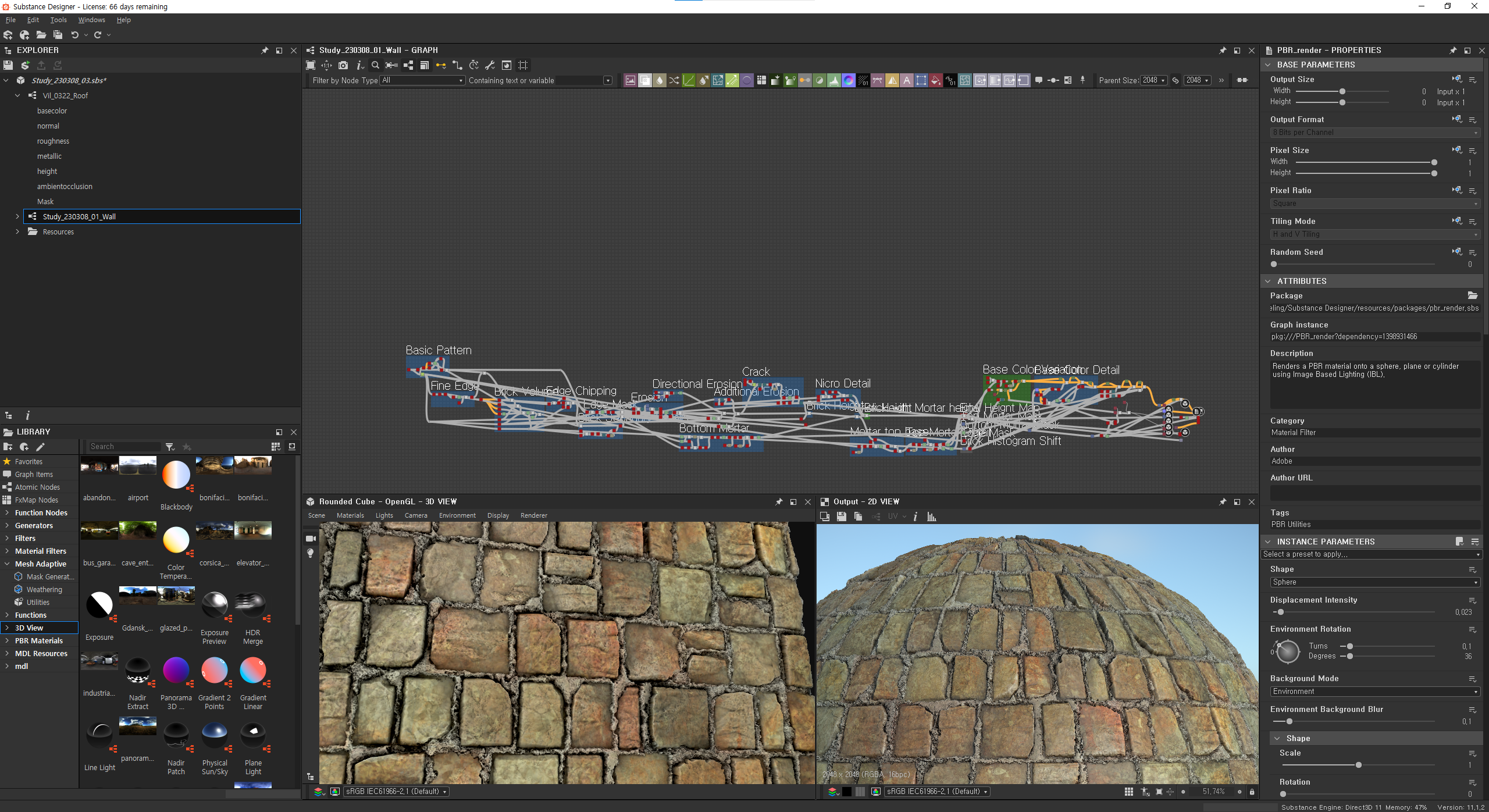Select Atomic Nodes library category
Viewport: 1489px width, 812px height.
click(x=37, y=487)
